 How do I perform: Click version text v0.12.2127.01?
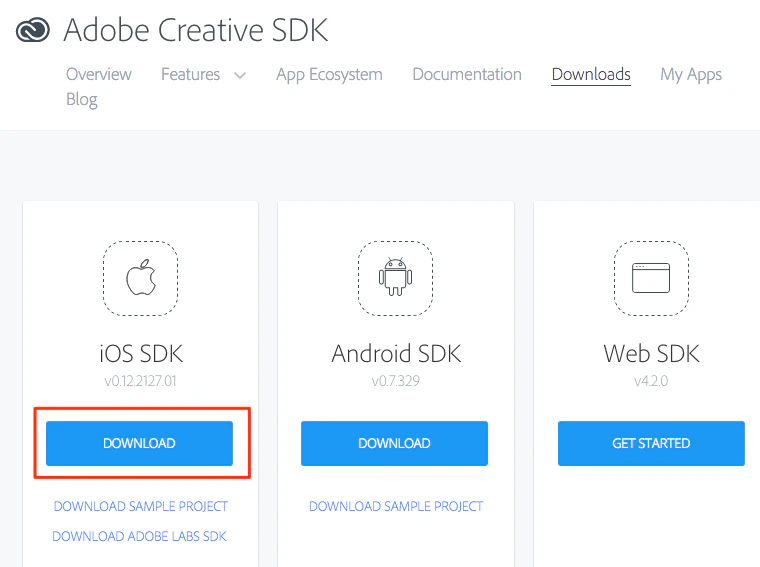141,381
